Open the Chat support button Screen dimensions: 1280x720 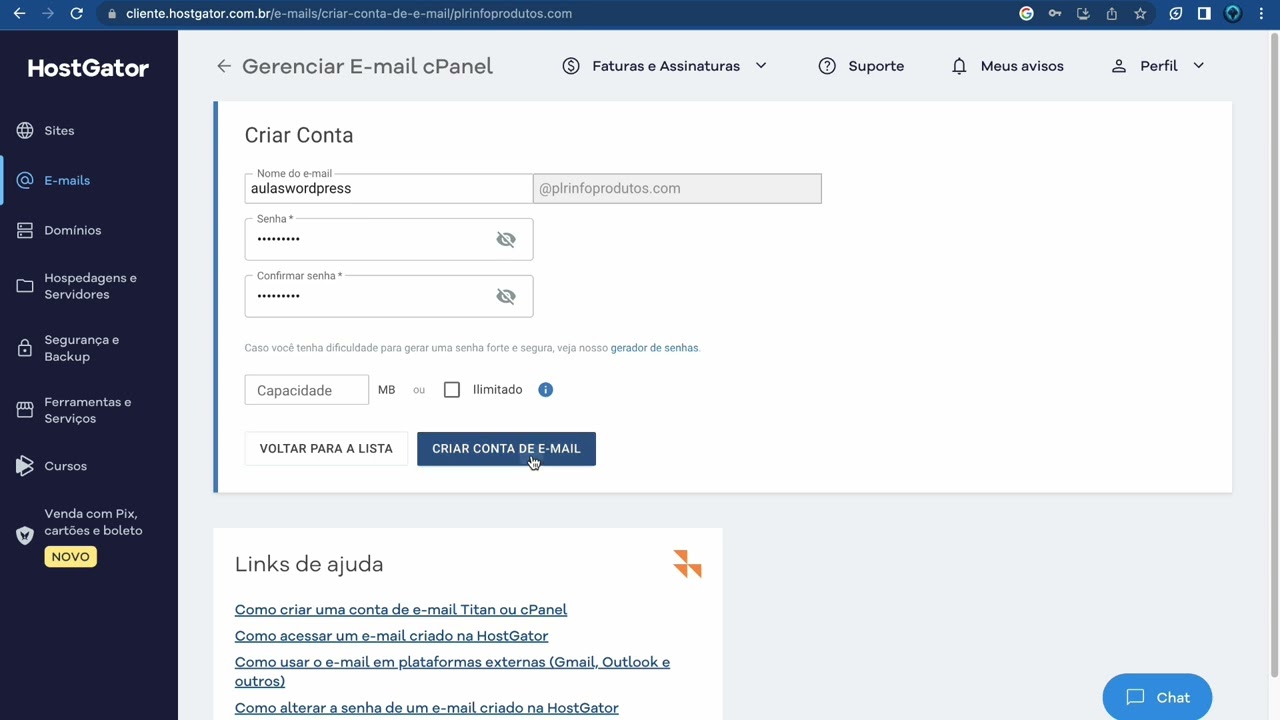point(1157,698)
